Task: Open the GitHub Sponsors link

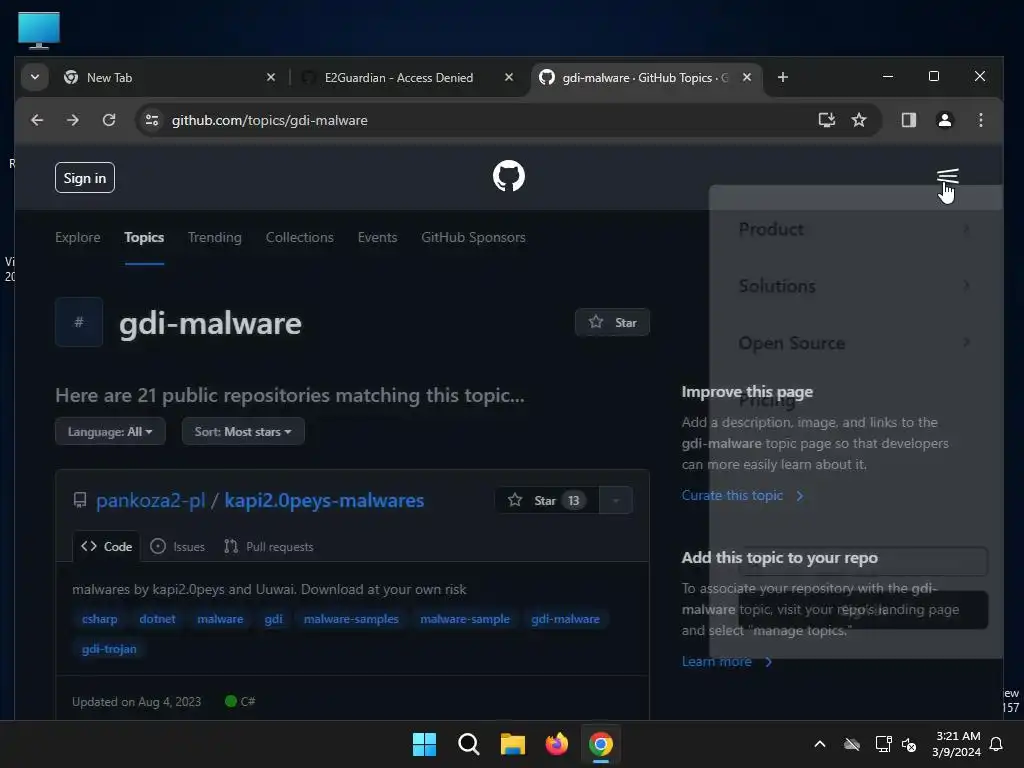Action: [x=473, y=237]
